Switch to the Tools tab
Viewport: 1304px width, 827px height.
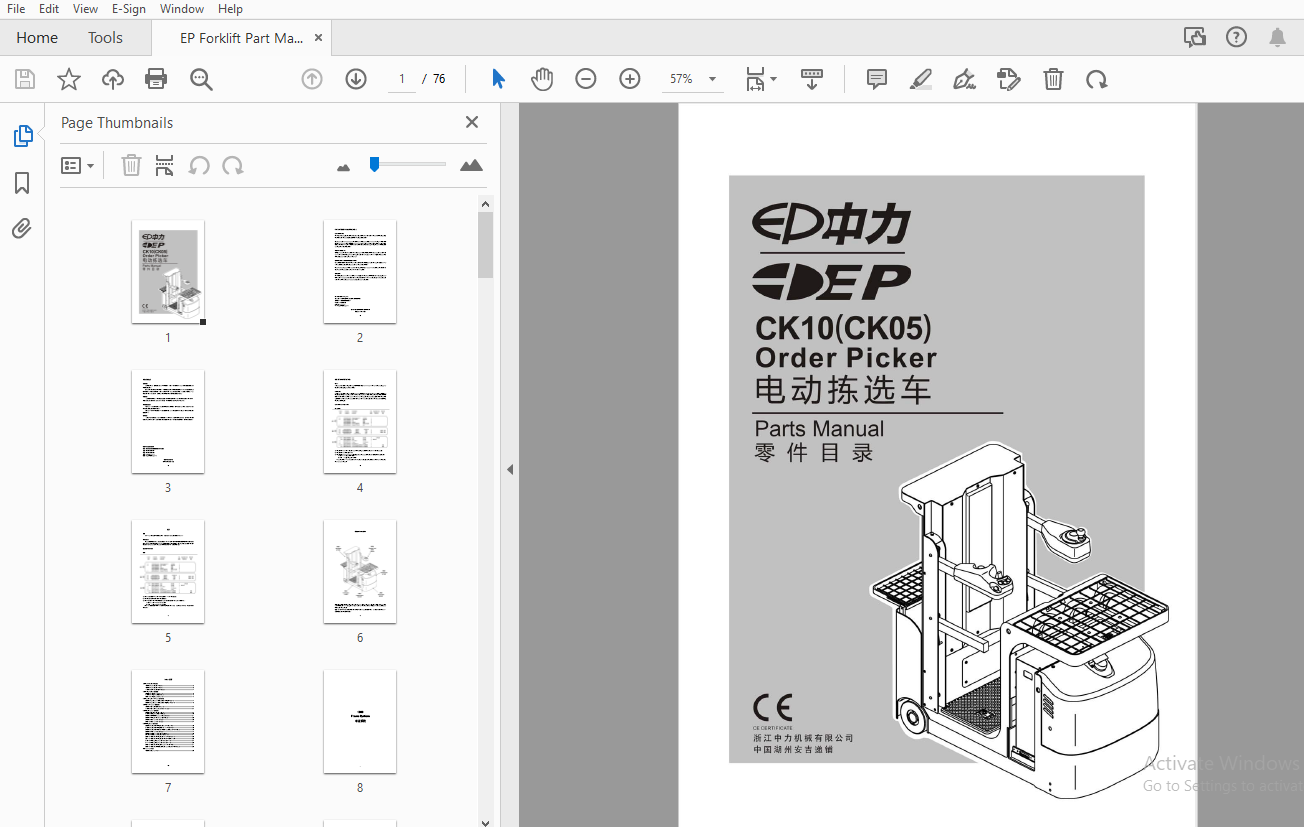pyautogui.click(x=105, y=38)
